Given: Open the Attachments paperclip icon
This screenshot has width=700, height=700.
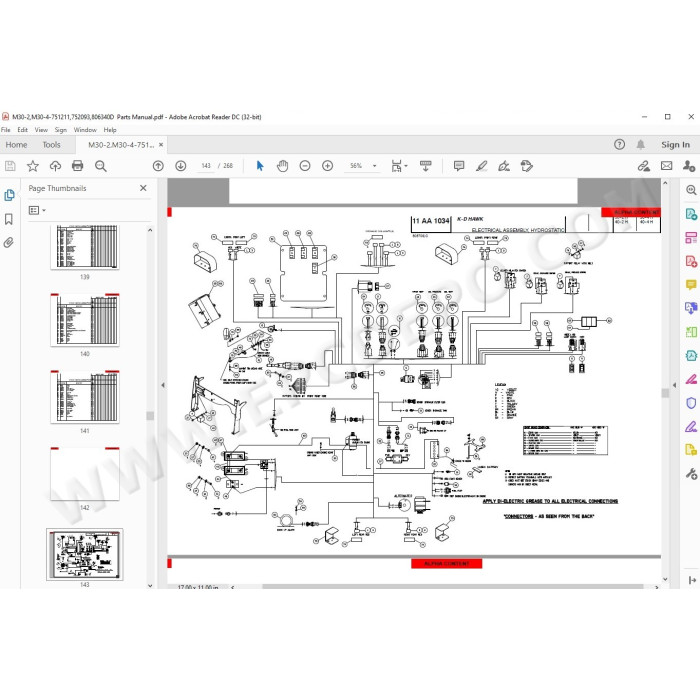Looking at the screenshot, I should (x=8, y=242).
